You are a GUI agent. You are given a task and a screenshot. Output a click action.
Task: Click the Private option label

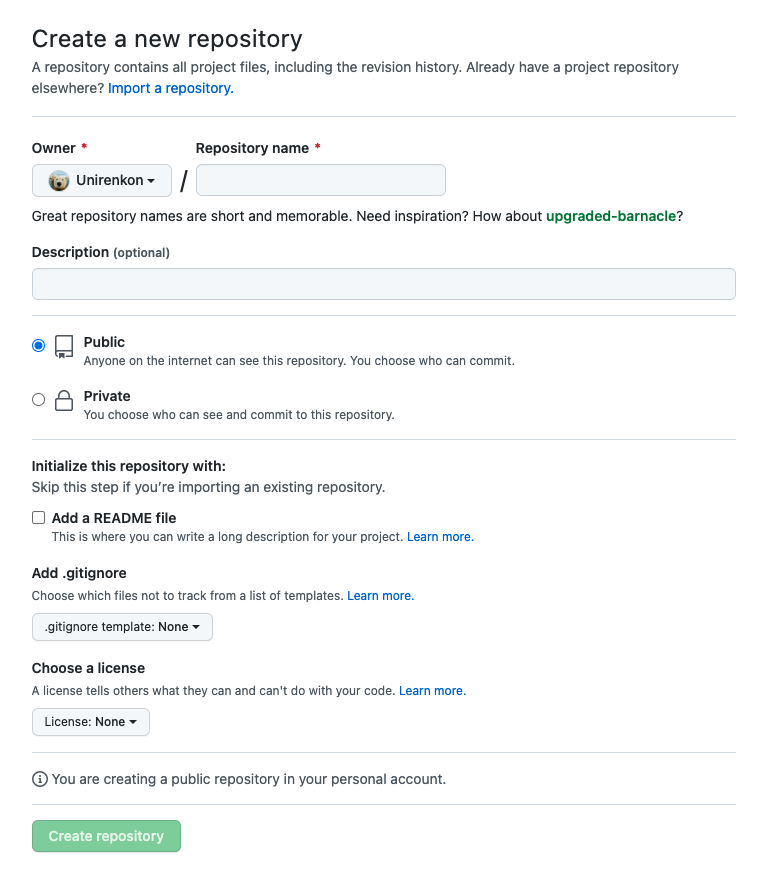pyautogui.click(x=107, y=396)
